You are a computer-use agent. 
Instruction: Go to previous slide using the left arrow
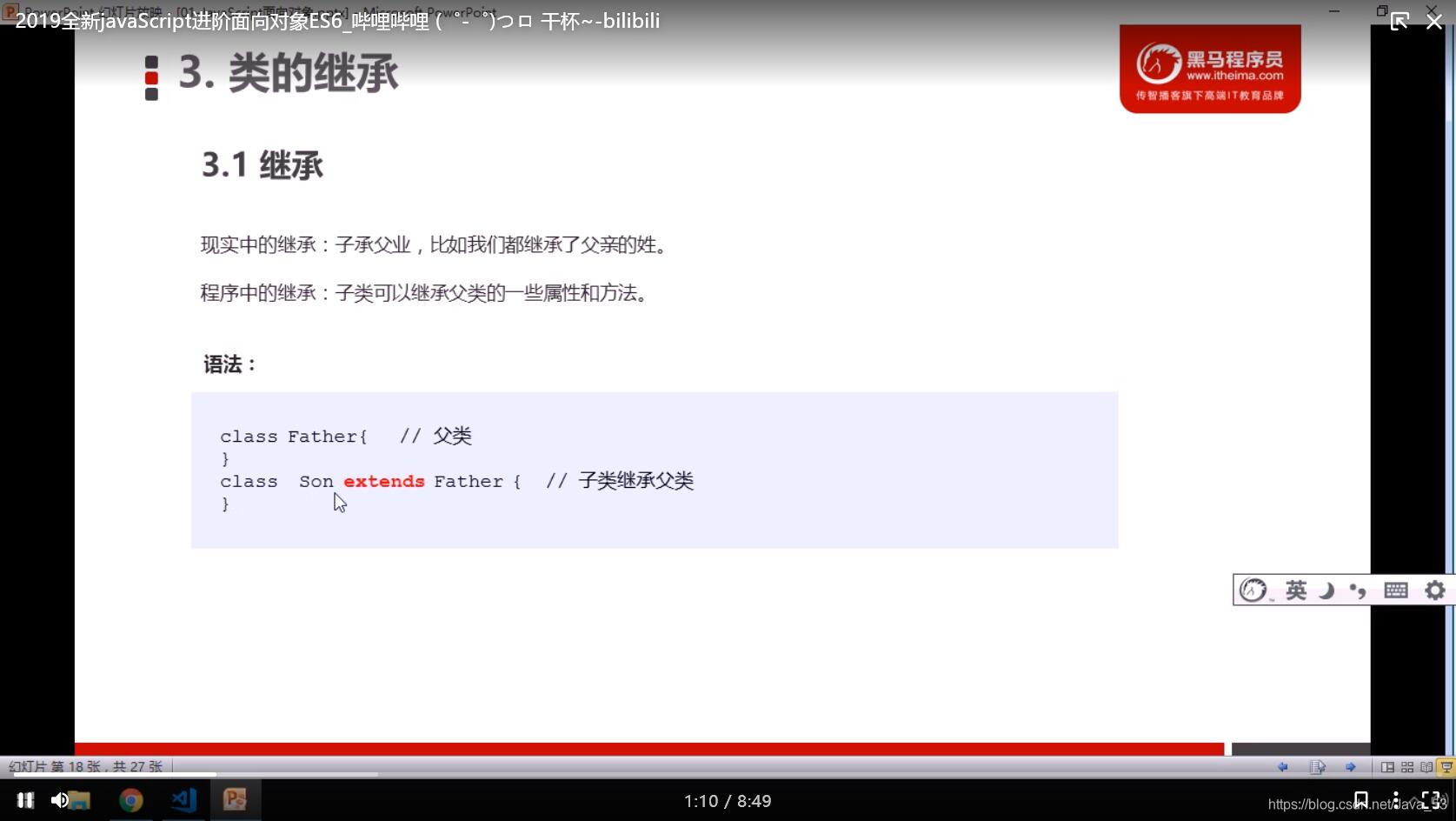coord(1282,767)
